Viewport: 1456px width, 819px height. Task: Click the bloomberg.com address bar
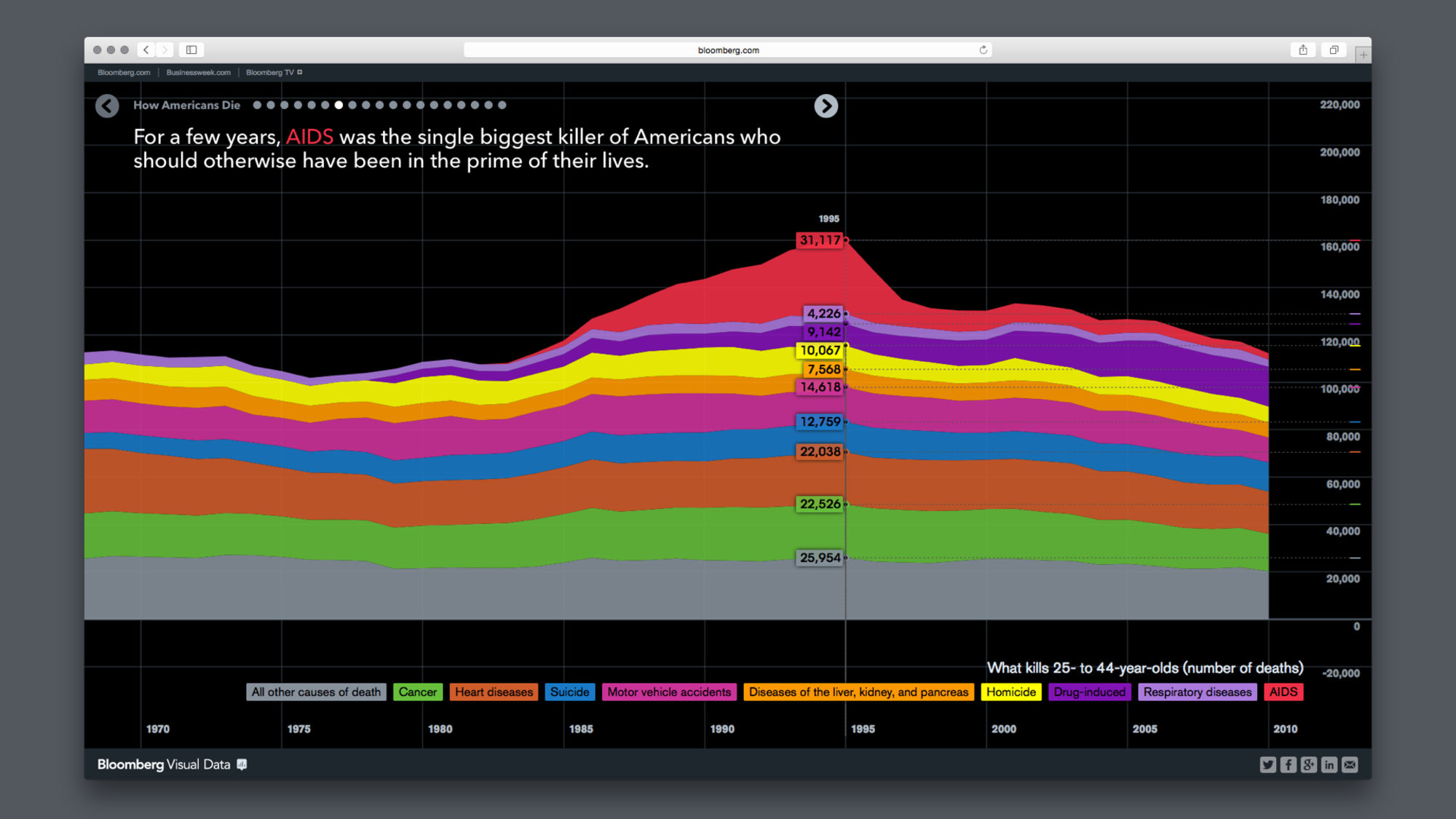point(728,50)
